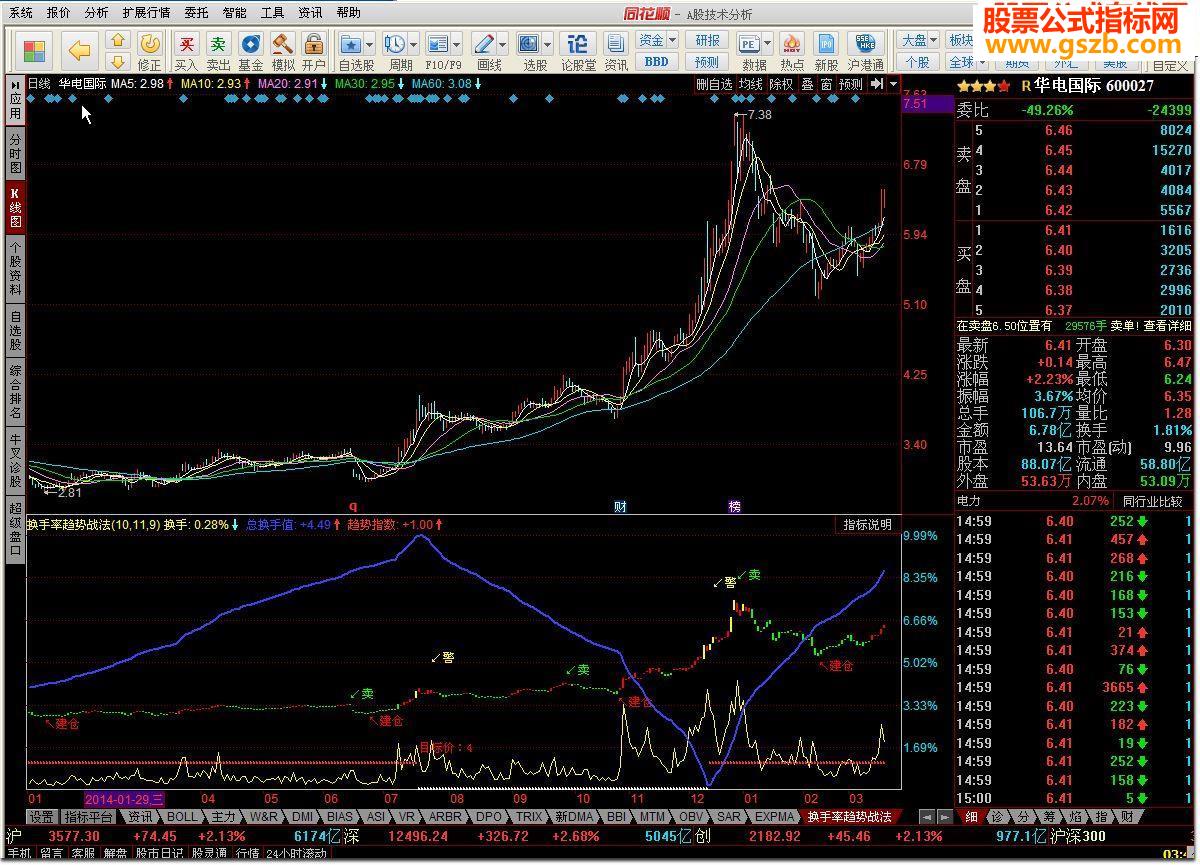This screenshot has width=1200, height=865.
Task: Click the 同行业比较 industry comparison link
Action: [x=1152, y=501]
